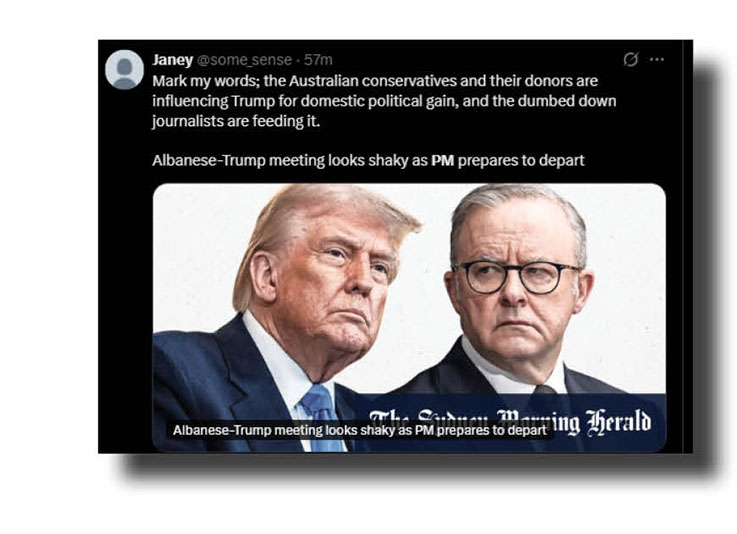Click the display name Janey
Image resolution: width=737 pixels, height=534 pixels.
[x=172, y=60]
